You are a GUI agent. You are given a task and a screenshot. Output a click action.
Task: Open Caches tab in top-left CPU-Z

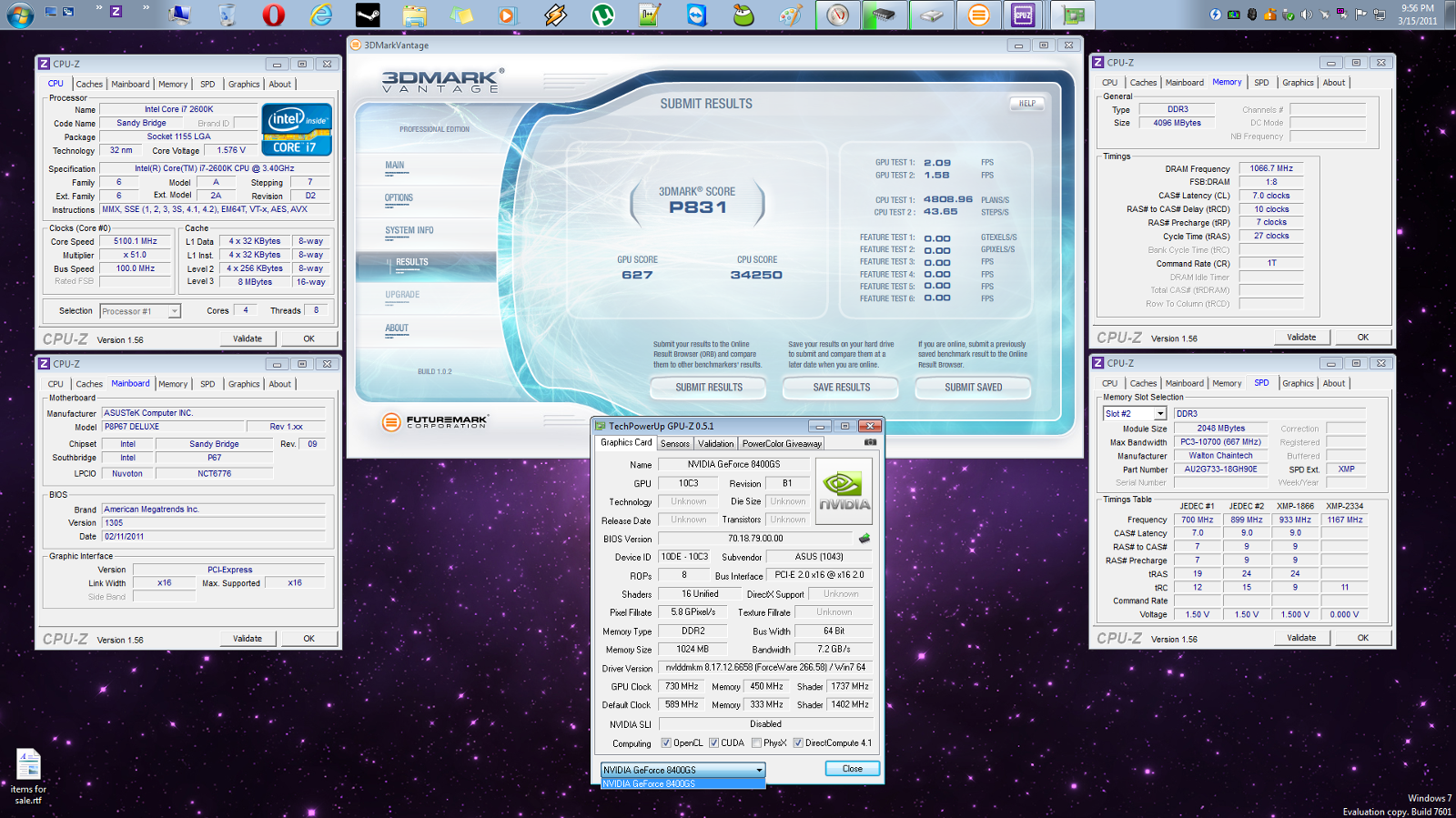pos(89,84)
